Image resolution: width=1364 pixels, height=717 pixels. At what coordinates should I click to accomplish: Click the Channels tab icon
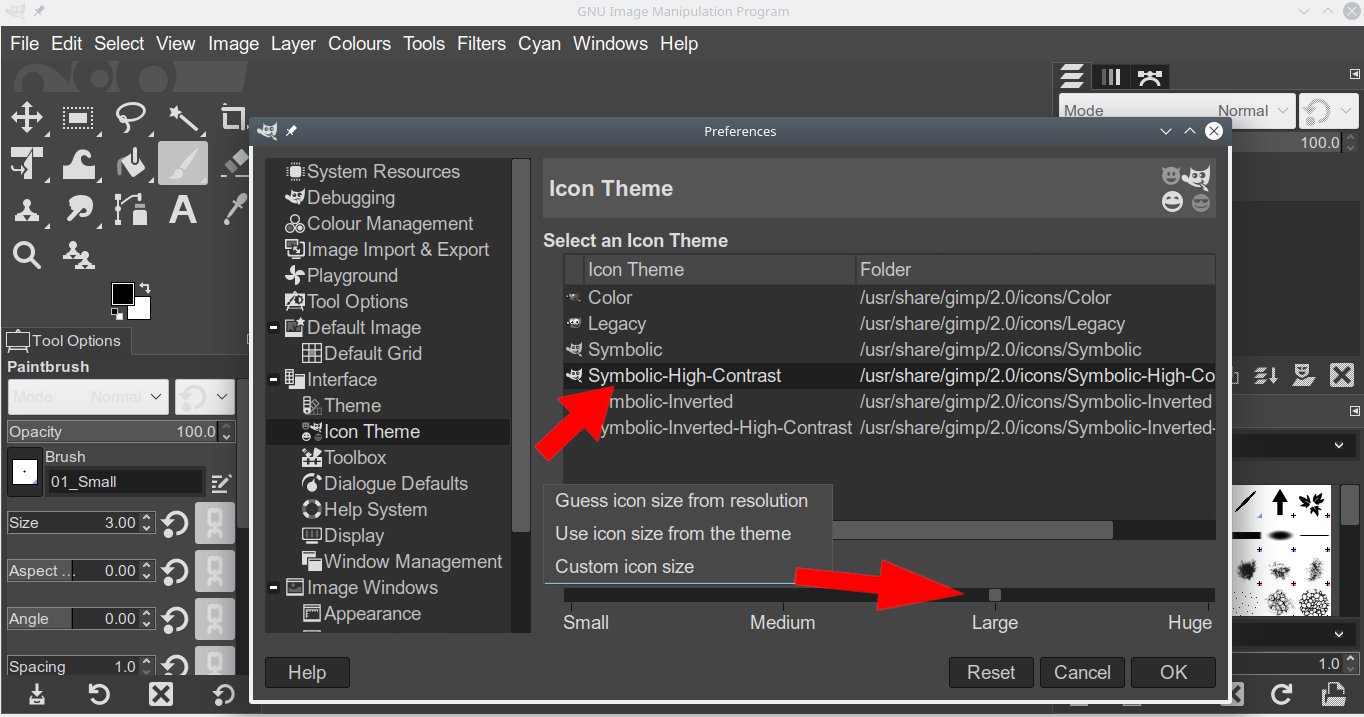click(x=1111, y=77)
